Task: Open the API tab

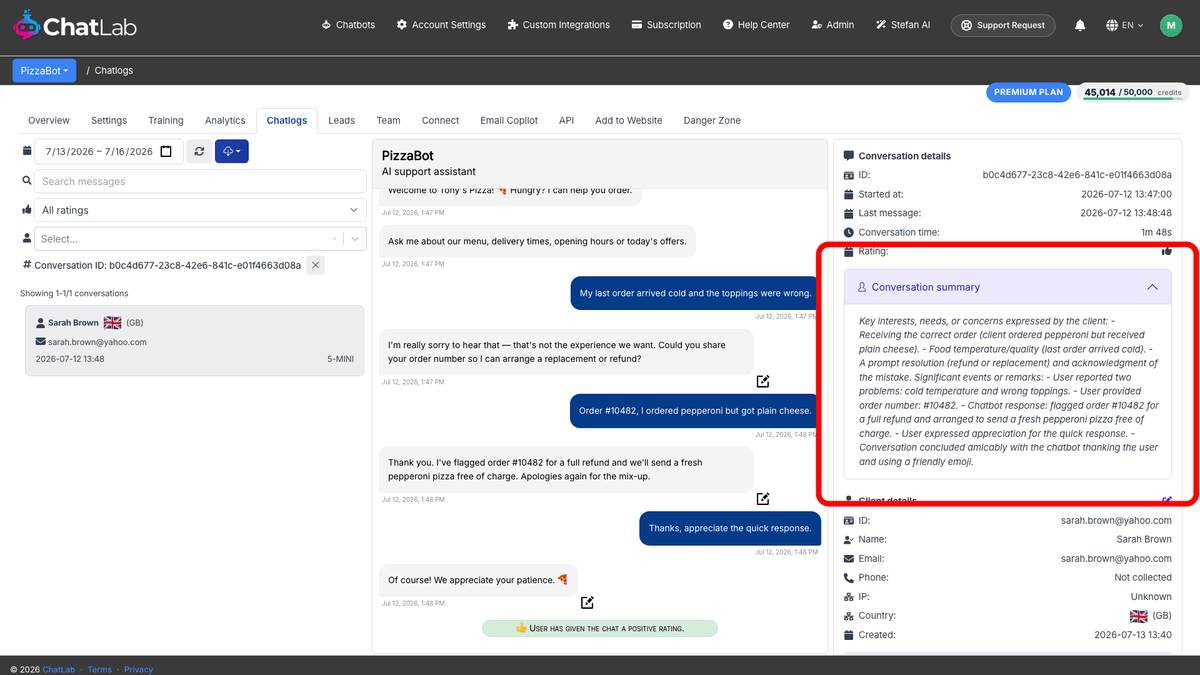Action: click(x=567, y=120)
